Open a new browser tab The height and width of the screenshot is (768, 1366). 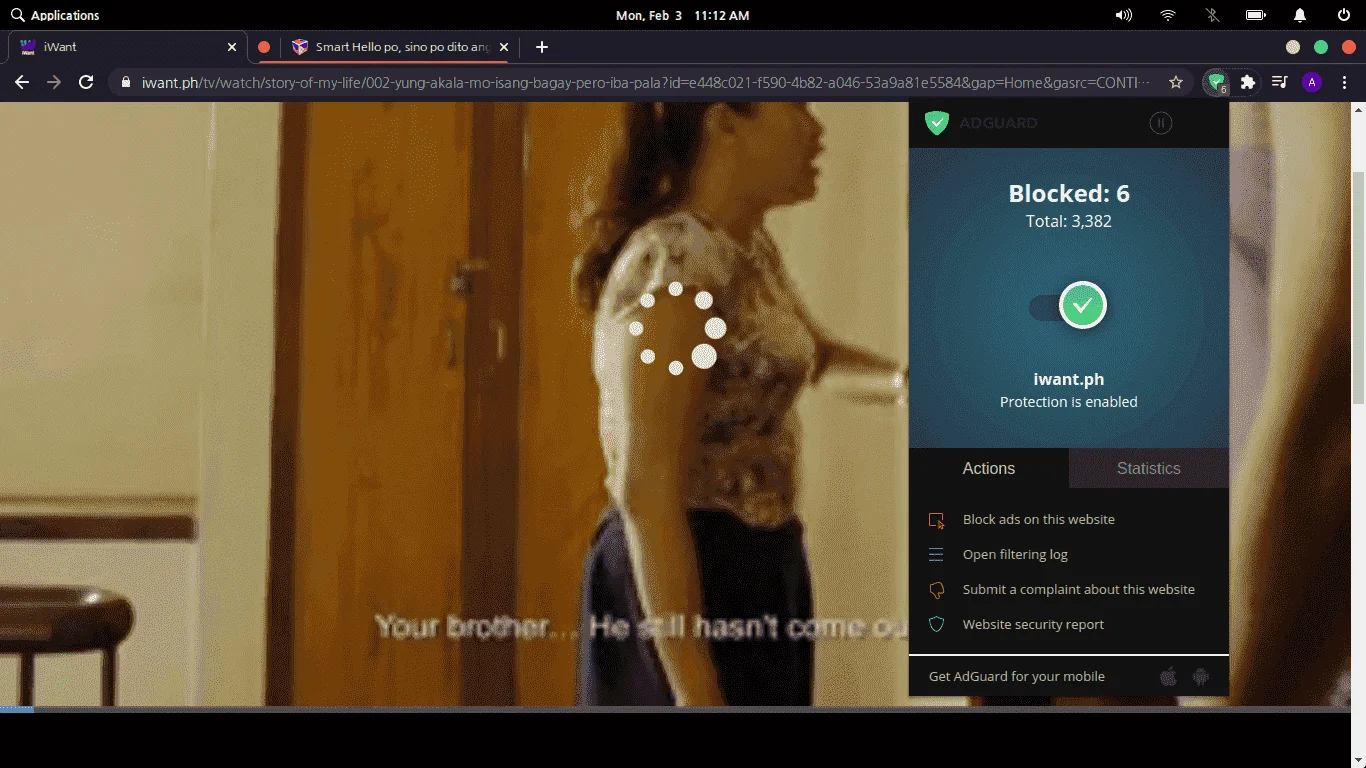pos(541,47)
